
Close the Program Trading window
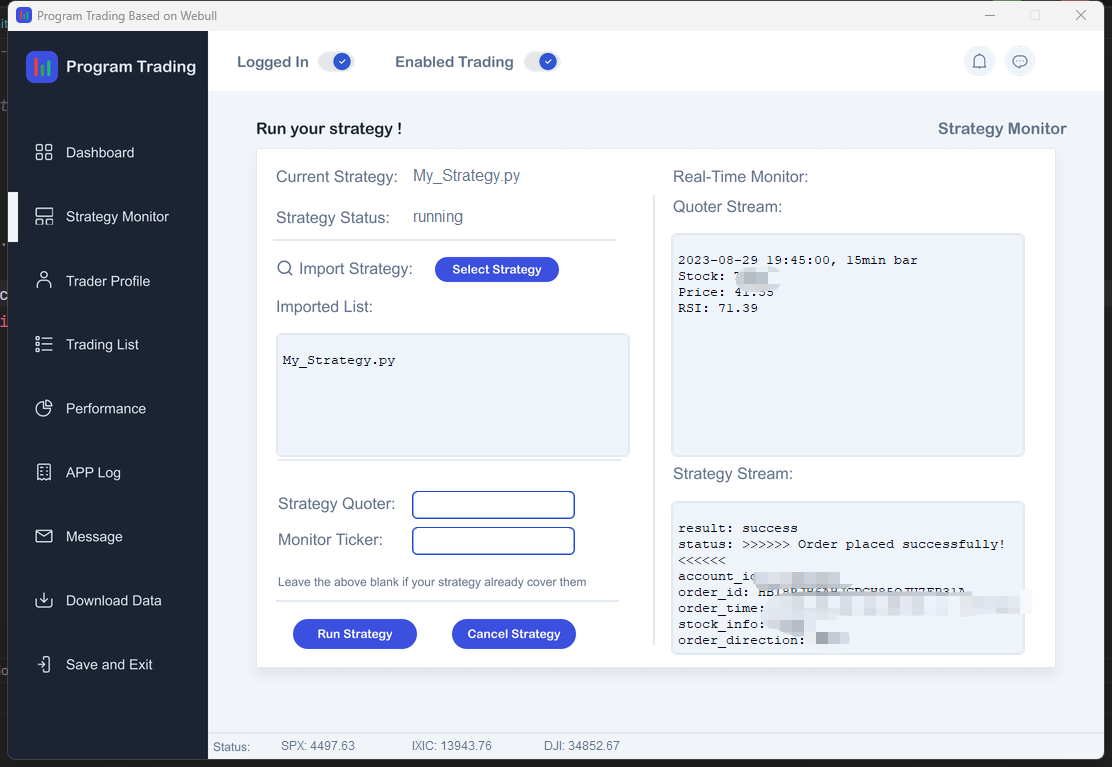tap(1081, 15)
